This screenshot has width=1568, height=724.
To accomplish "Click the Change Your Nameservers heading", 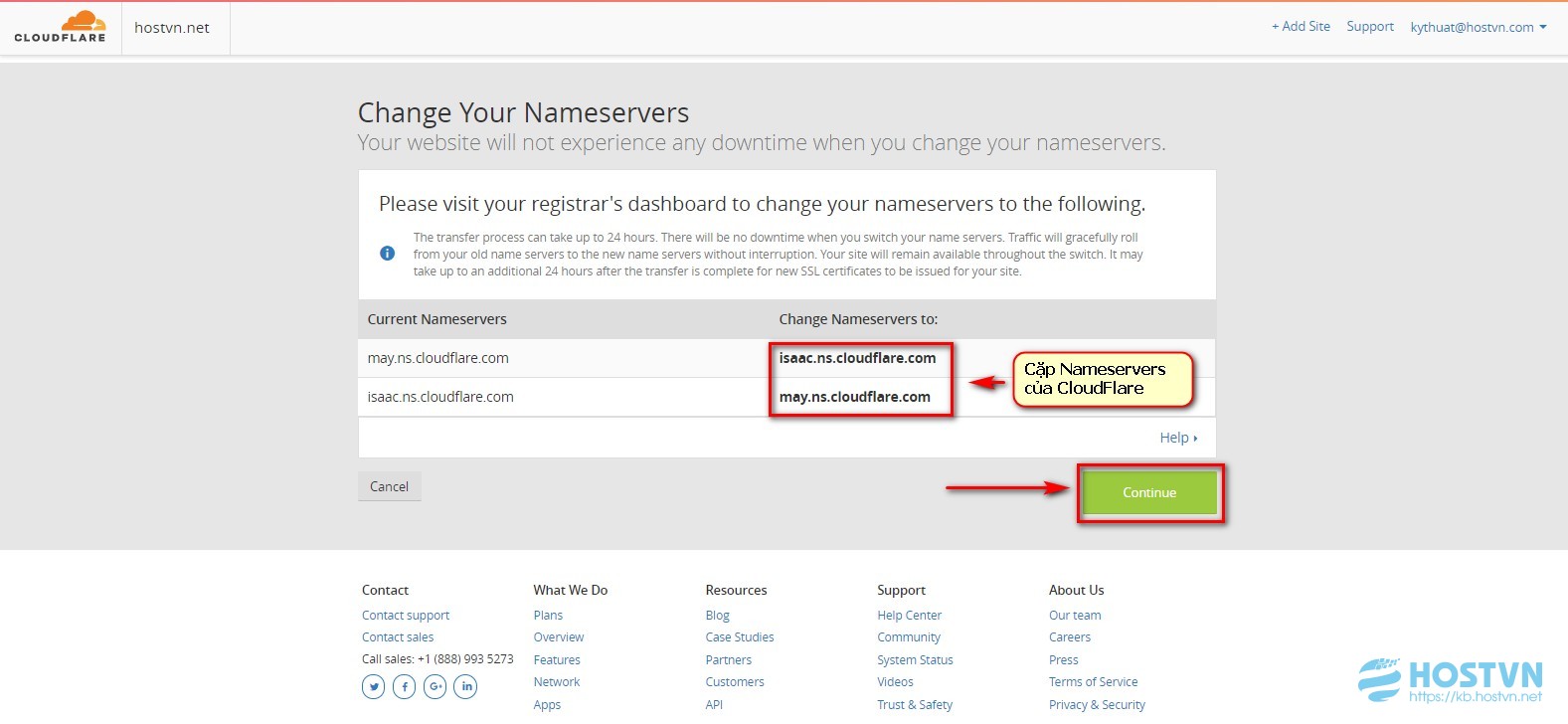I will 523,112.
